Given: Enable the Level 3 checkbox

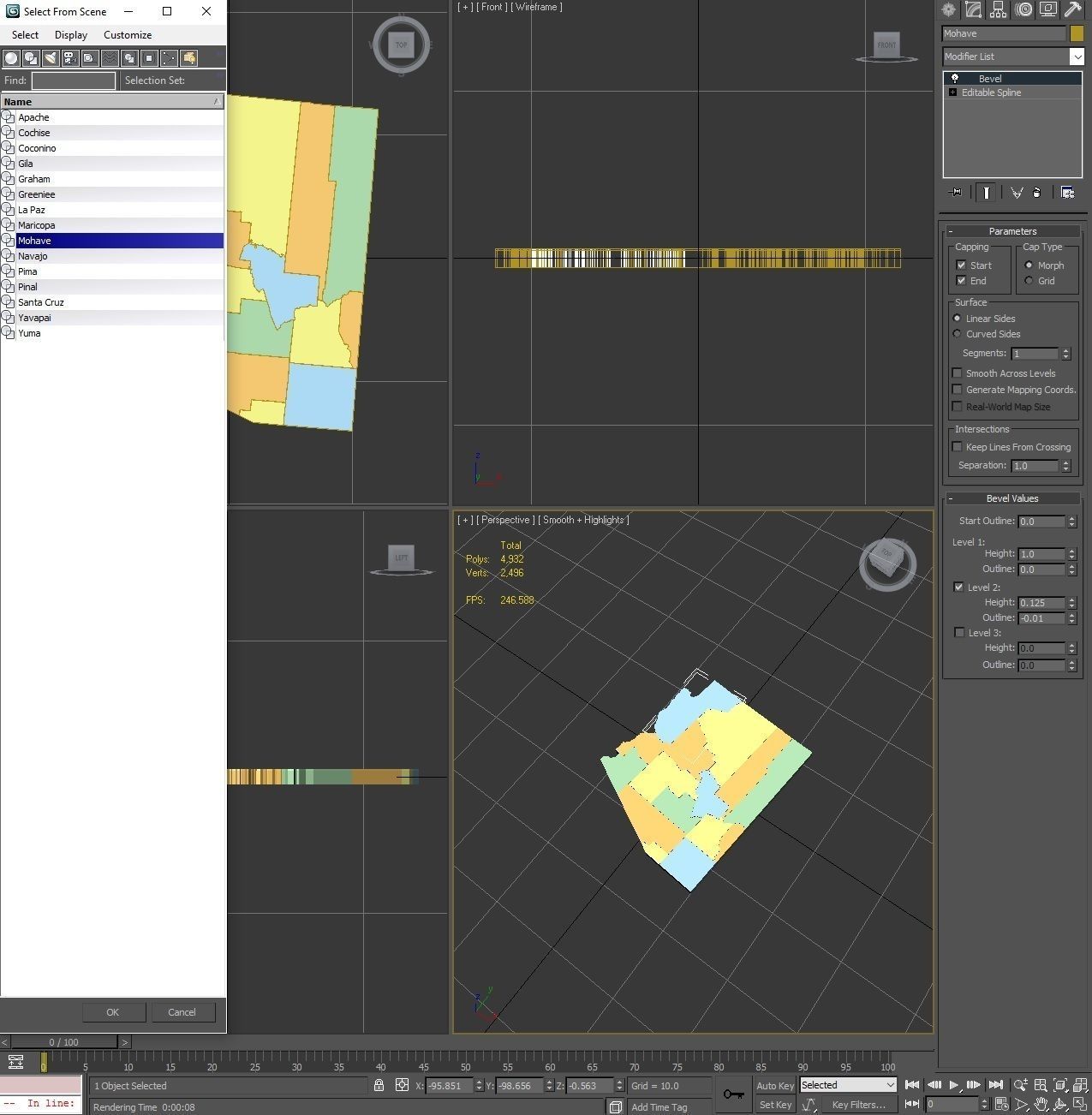Looking at the screenshot, I should (958, 633).
